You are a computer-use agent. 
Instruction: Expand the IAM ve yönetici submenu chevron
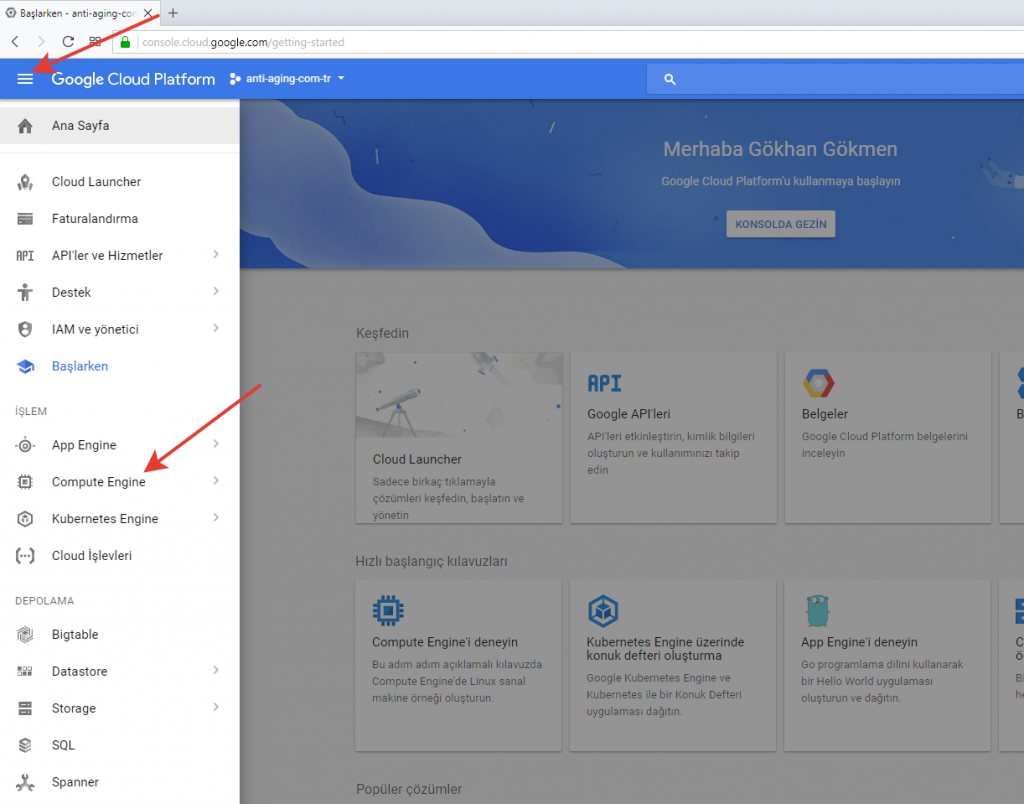216,329
